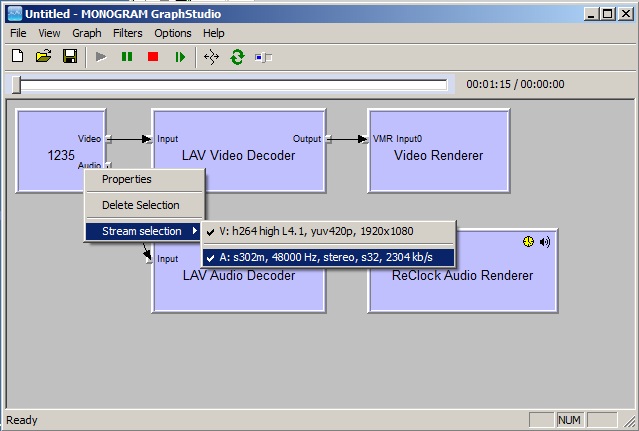Screen dimensions: 639x431
Task: Click the 00:01:15 / 00:00:00 time display
Action: [x=515, y=84]
